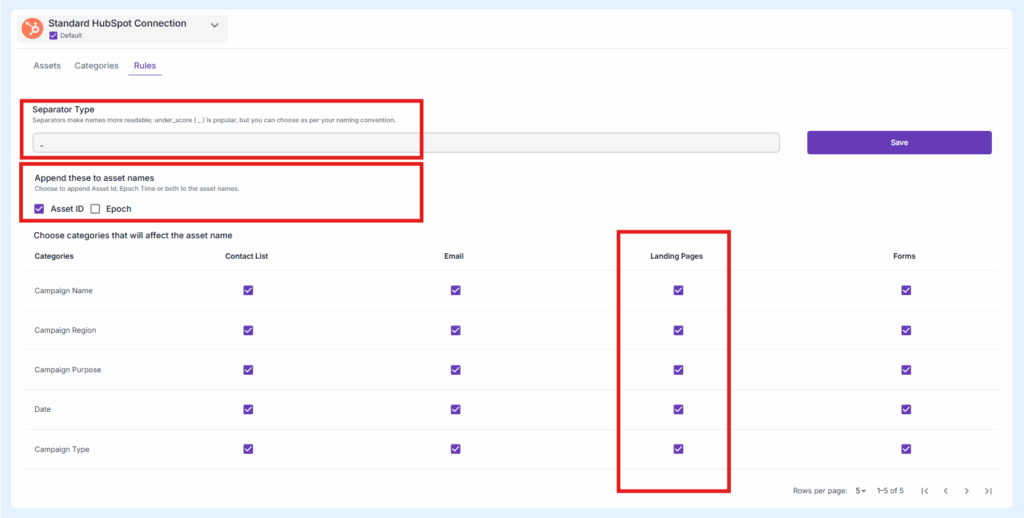1024x518 pixels.
Task: Expand the Standard HubSpot Connection dropdown
Action: (x=214, y=26)
